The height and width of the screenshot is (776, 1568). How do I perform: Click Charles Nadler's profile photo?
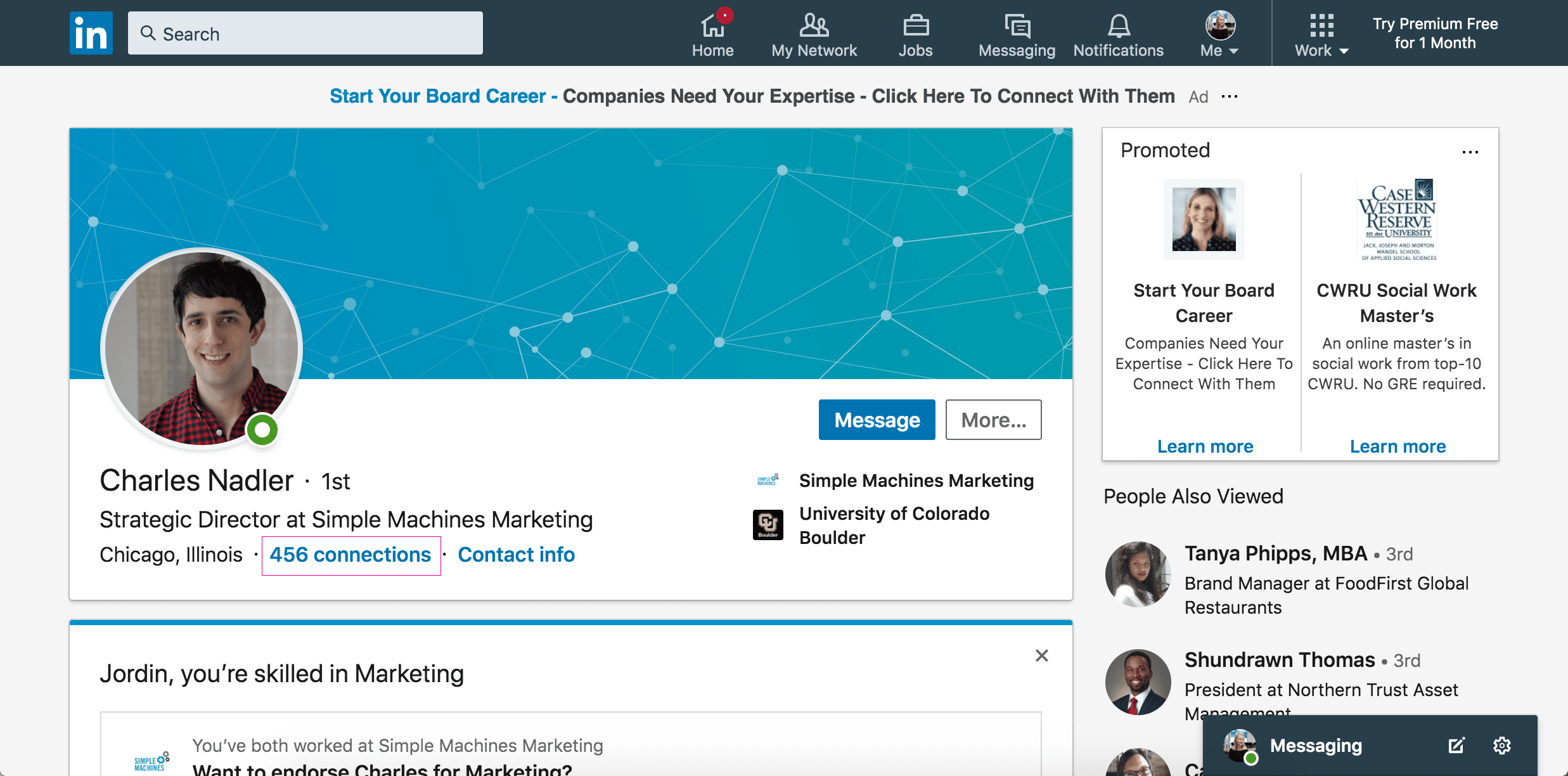202,349
